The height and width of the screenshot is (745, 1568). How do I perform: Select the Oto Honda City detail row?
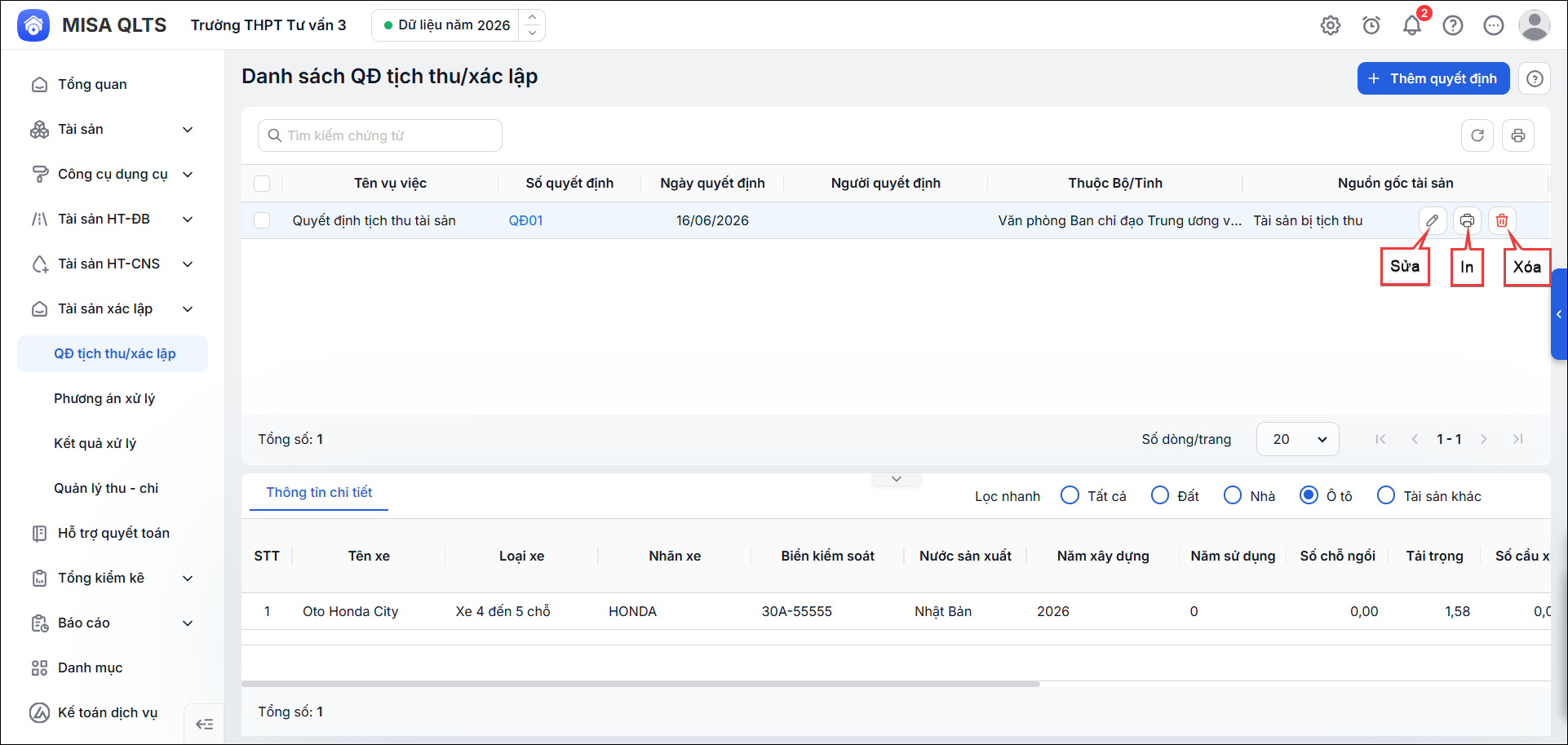(x=896, y=611)
